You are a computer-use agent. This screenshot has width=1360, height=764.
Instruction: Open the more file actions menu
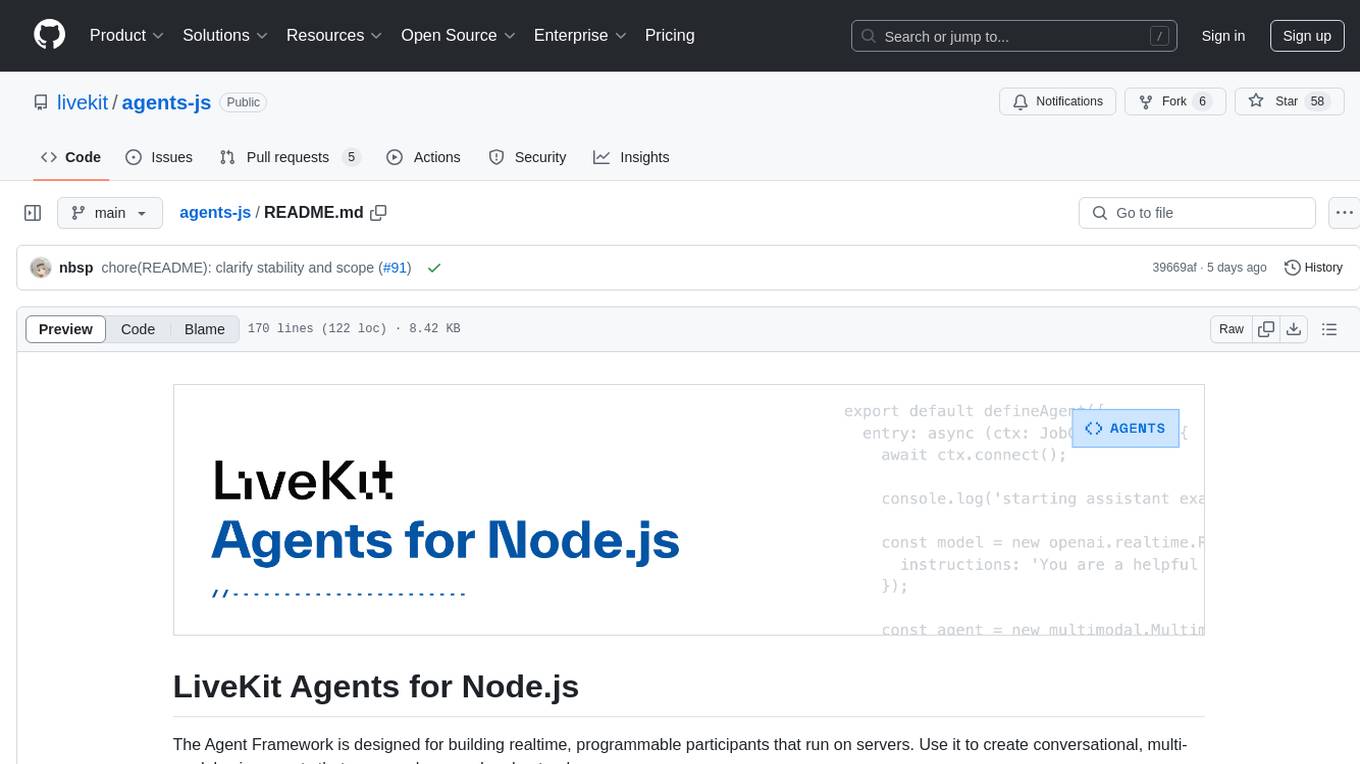1345,213
